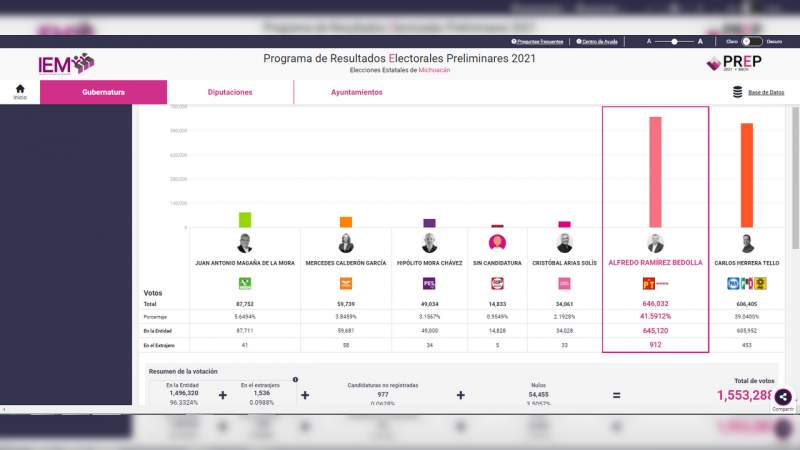Click the green PVEM party icon
The height and width of the screenshot is (450, 800).
[245, 283]
